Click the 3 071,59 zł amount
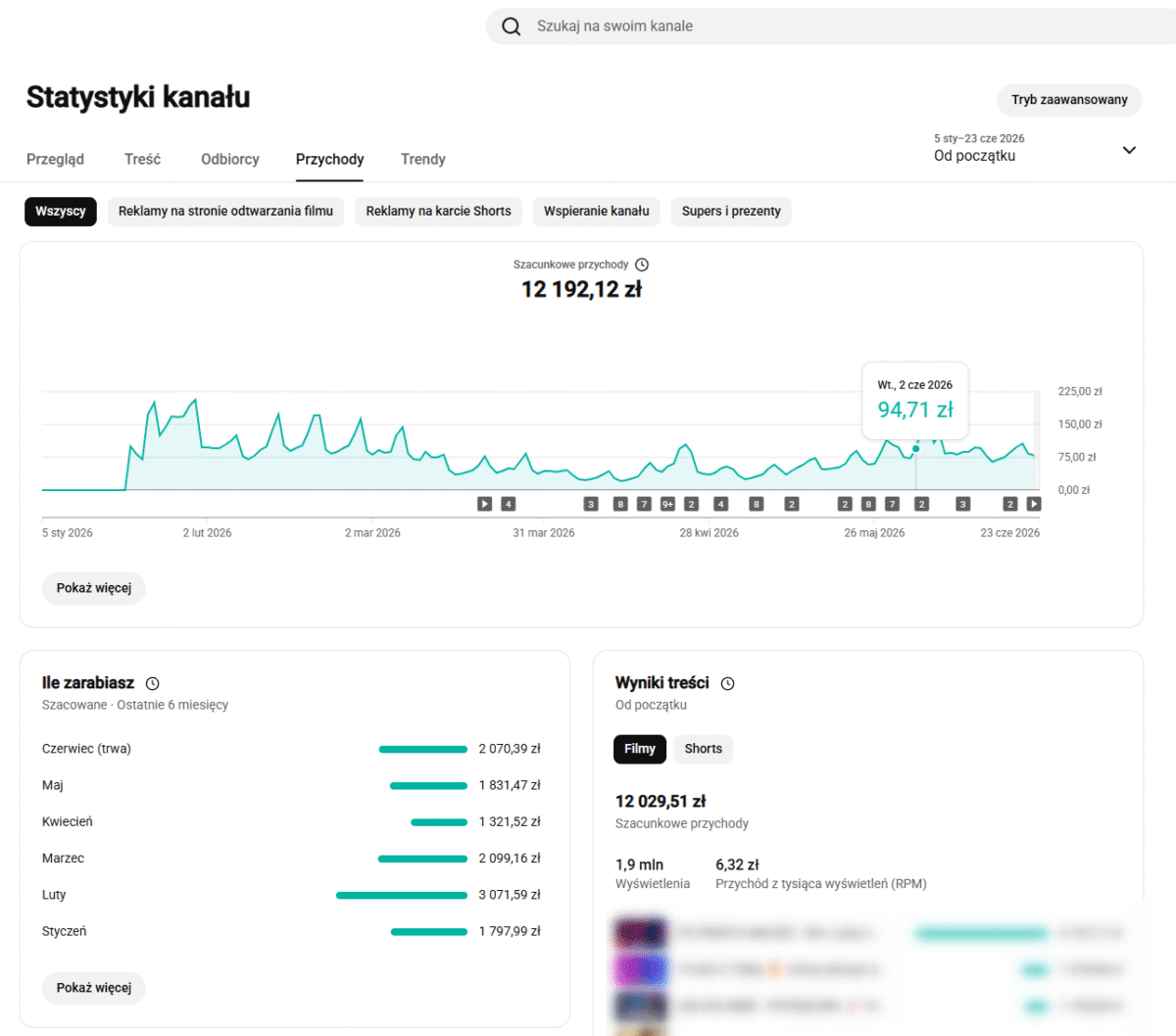The width and height of the screenshot is (1176, 1036). pyautogui.click(x=510, y=895)
